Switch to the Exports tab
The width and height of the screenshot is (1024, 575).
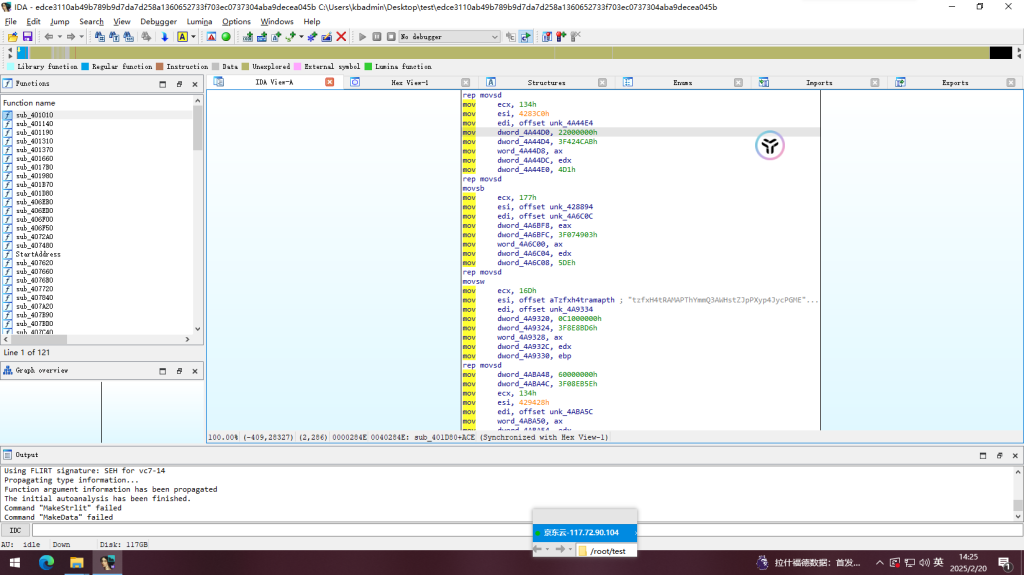[955, 83]
